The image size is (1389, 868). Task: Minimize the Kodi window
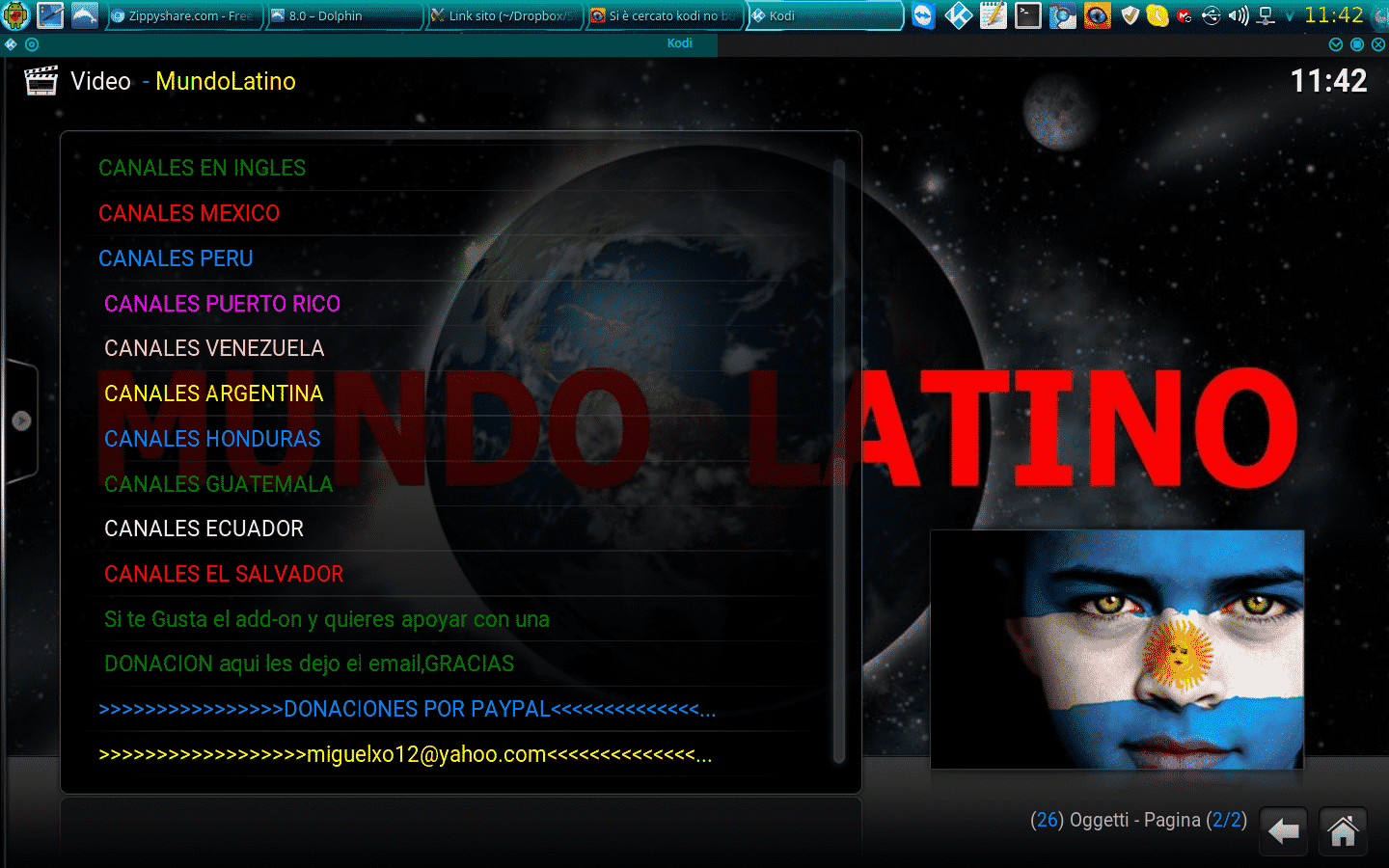(1336, 44)
